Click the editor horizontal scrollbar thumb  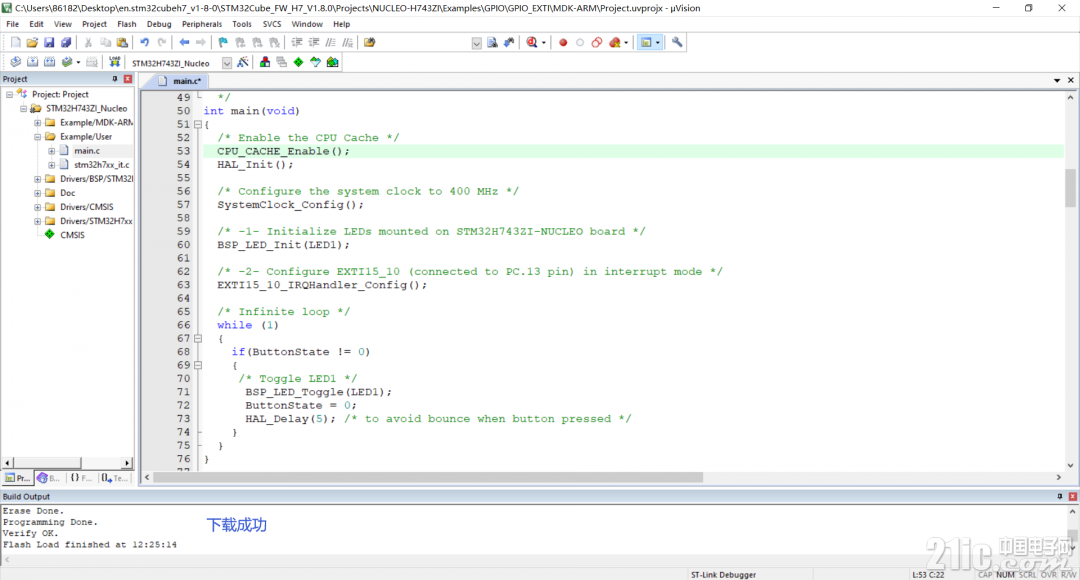coord(428,477)
